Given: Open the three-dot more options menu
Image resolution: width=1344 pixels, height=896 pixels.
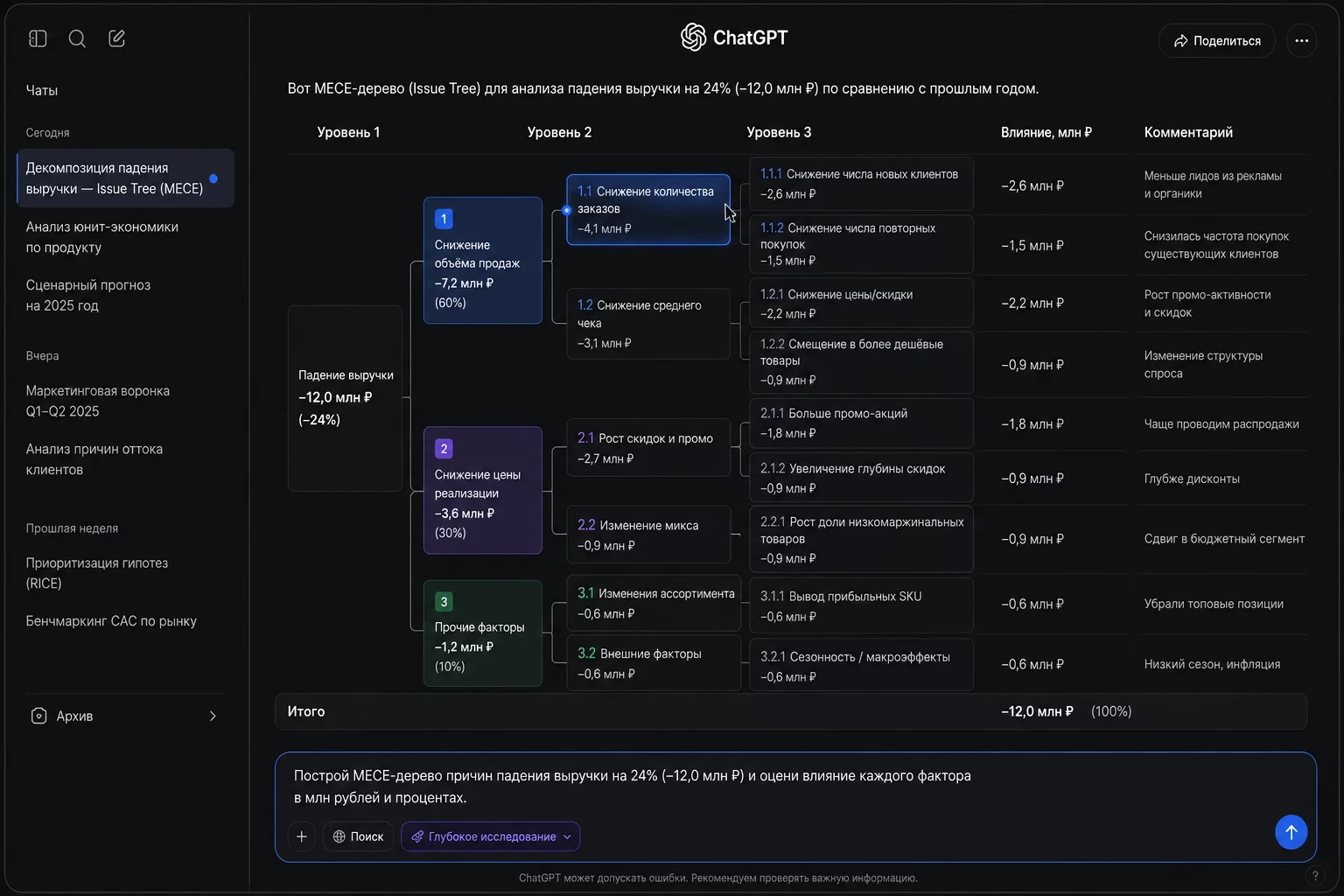Looking at the screenshot, I should pos(1302,41).
